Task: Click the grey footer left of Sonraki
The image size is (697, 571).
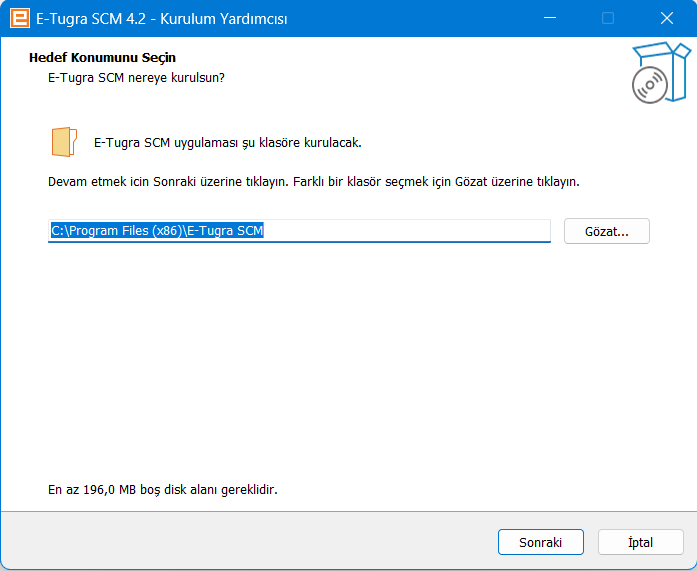Action: coord(250,542)
